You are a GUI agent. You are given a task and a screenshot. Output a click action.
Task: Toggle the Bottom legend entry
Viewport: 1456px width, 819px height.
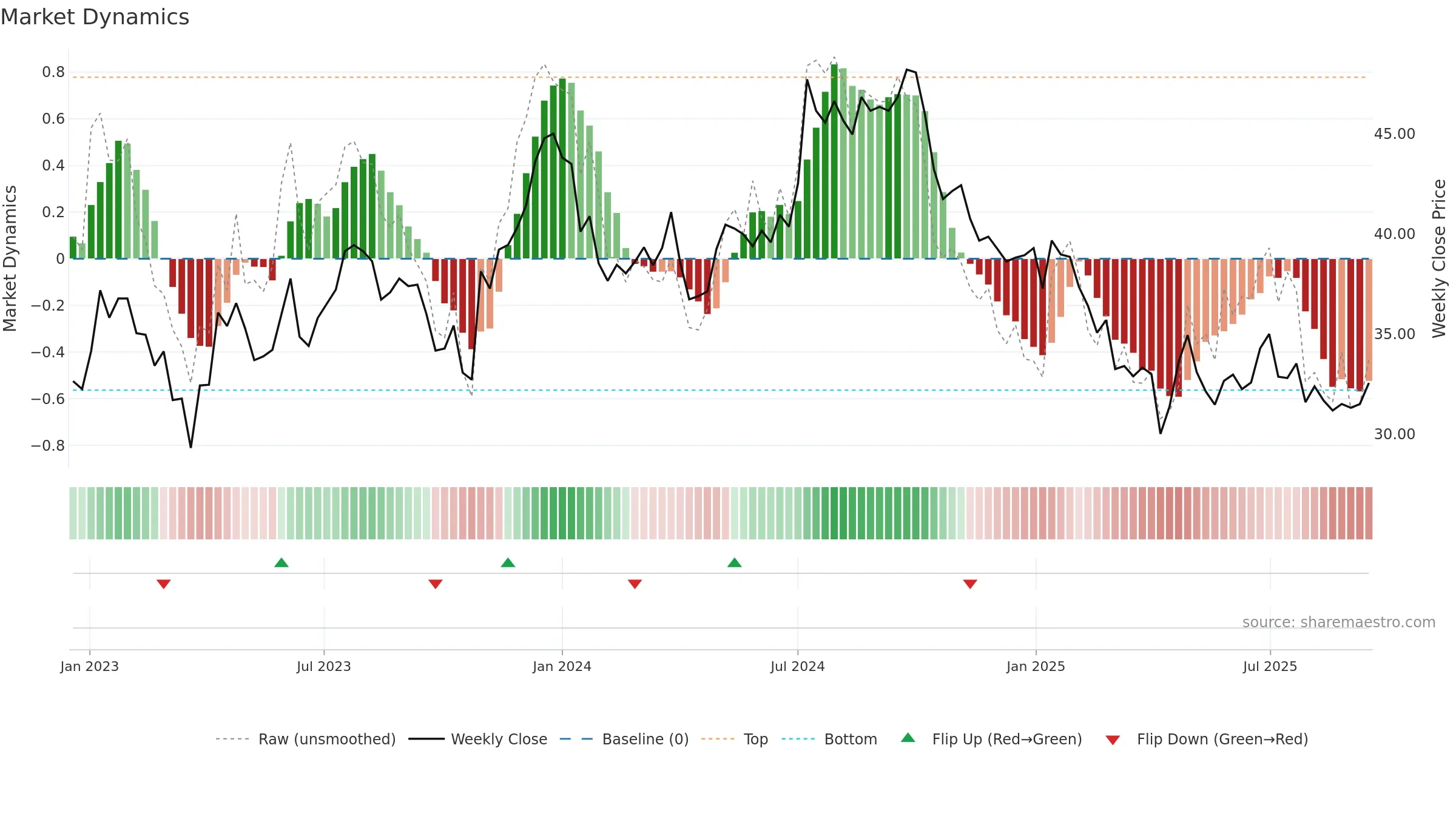click(829, 739)
